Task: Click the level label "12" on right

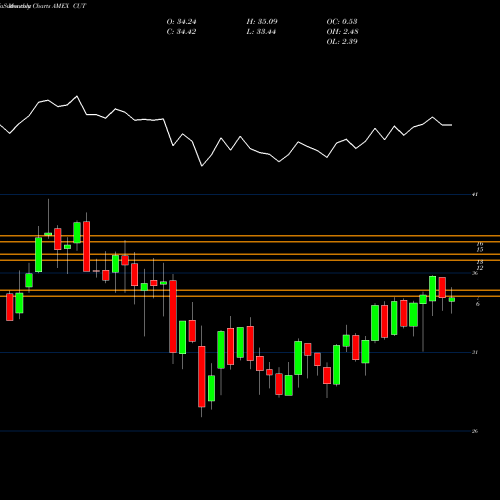Action: pos(480,268)
